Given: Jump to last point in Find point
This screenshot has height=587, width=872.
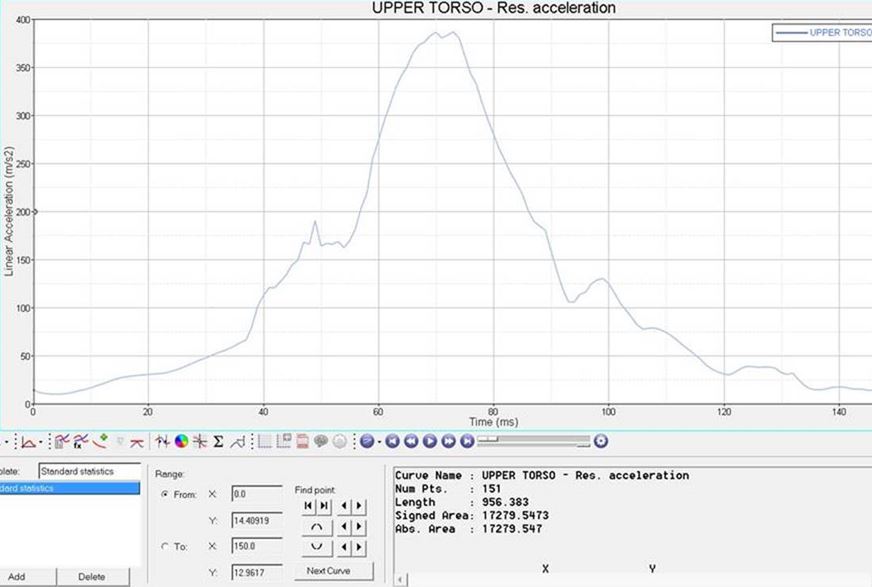Looking at the screenshot, I should tap(325, 506).
